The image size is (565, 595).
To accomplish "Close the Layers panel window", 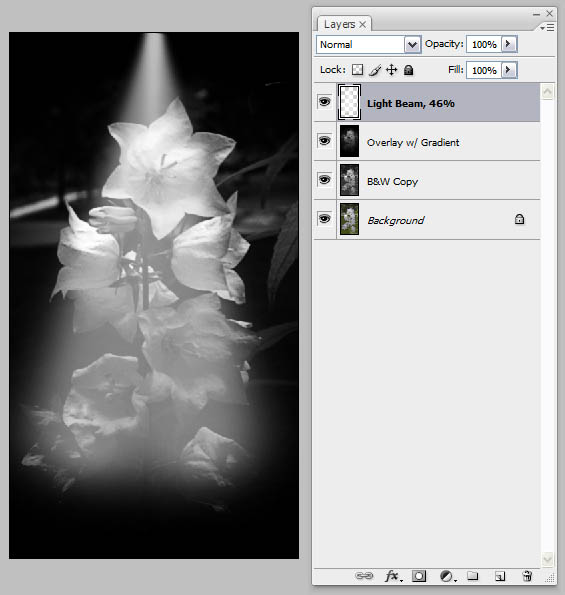I will click(x=549, y=14).
